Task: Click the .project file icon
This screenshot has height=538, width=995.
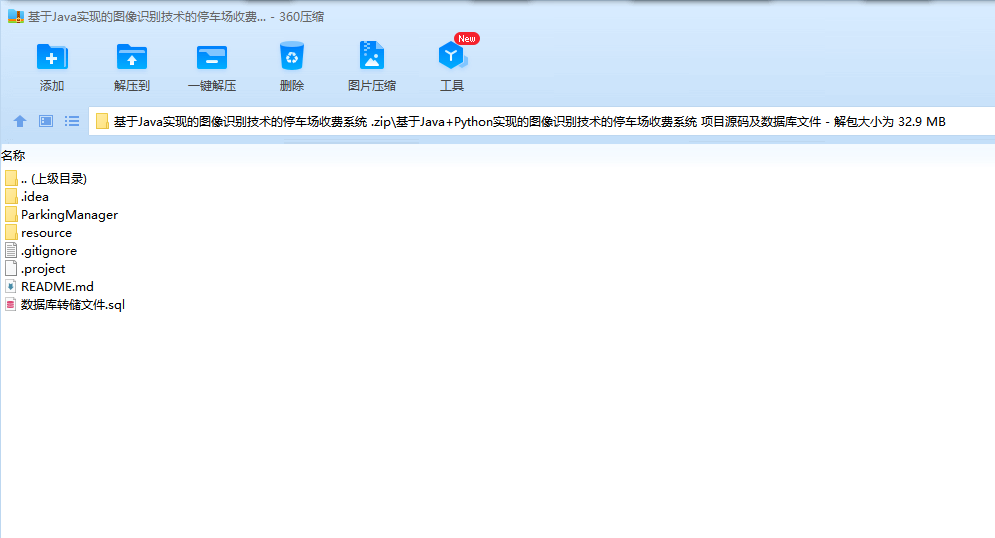Action: pyautogui.click(x=11, y=268)
